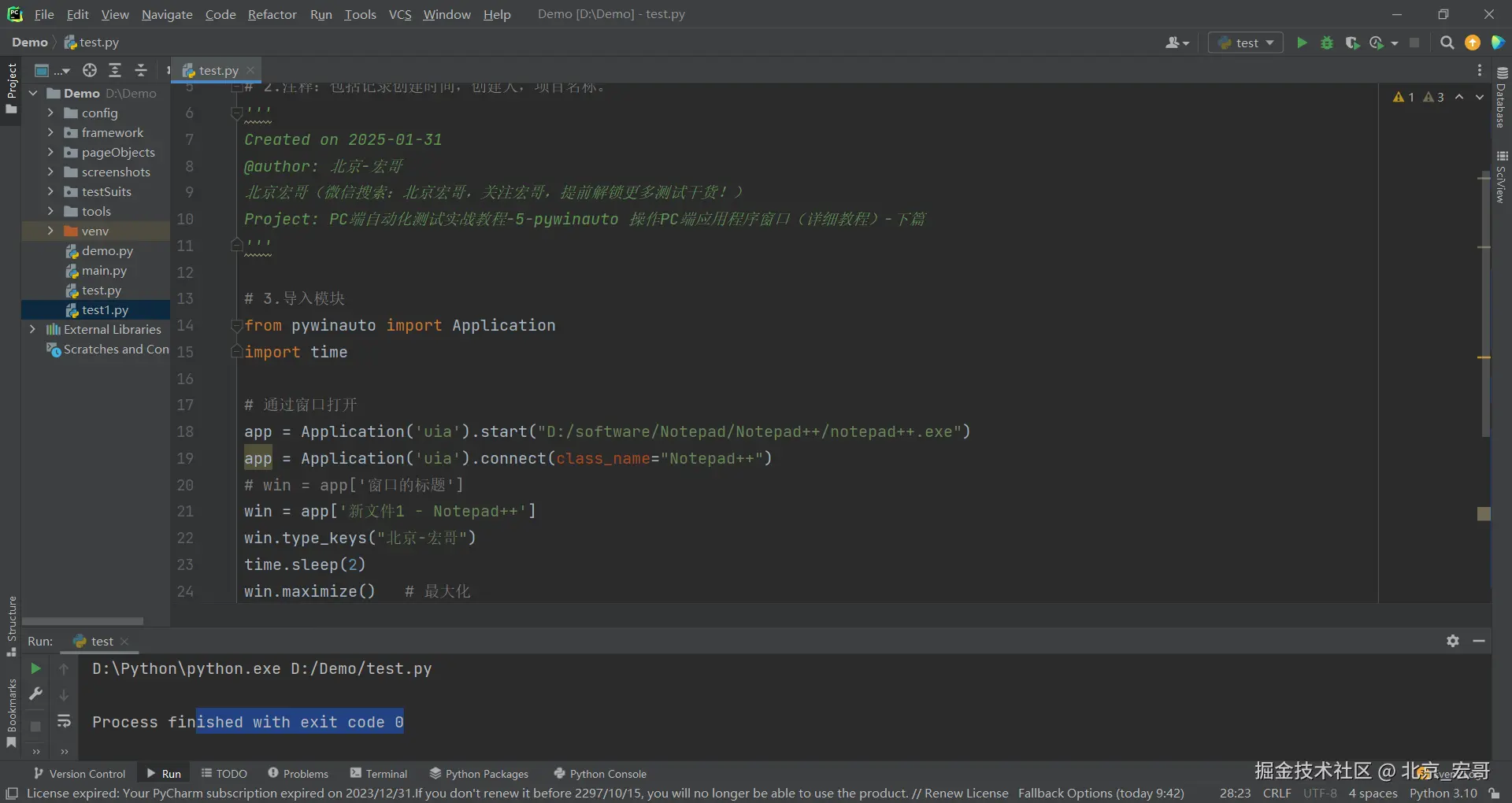The image size is (1512, 803).
Task: Expand the testSuits folder
Action: click(50, 191)
